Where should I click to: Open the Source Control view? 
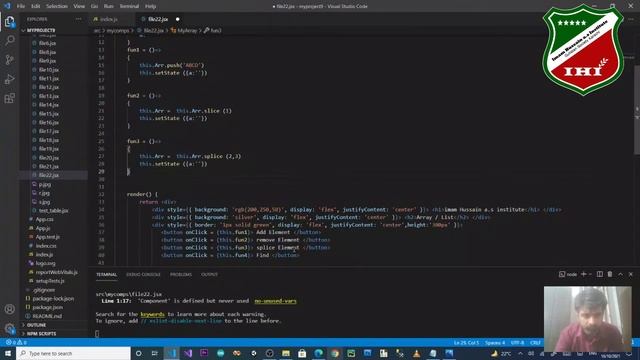(9, 60)
